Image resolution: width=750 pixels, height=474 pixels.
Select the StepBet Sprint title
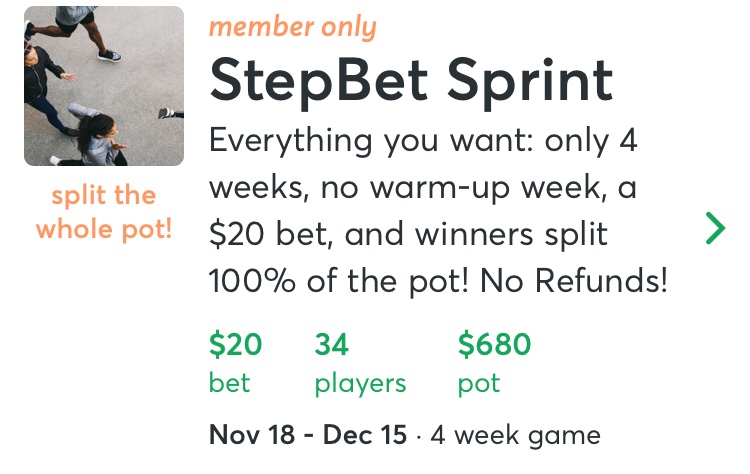coord(410,81)
